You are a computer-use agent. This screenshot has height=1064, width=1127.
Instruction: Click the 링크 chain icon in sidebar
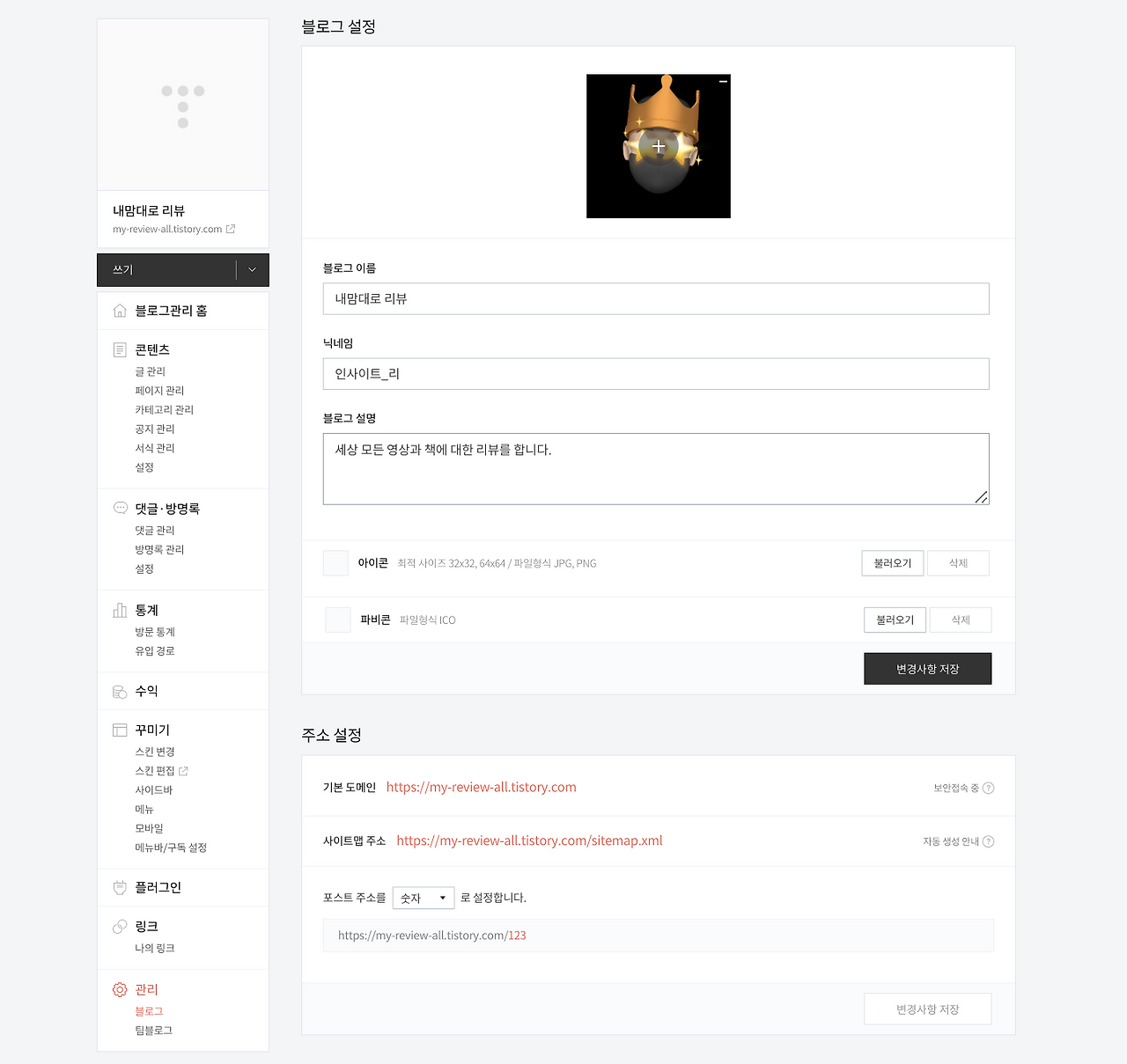[120, 927]
